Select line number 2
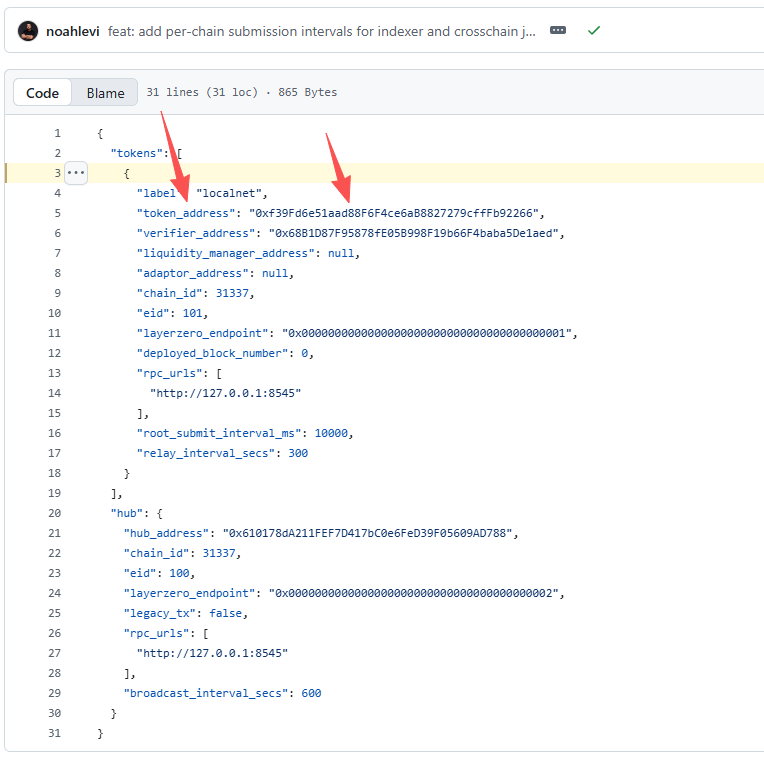The image size is (764, 769). click(57, 153)
